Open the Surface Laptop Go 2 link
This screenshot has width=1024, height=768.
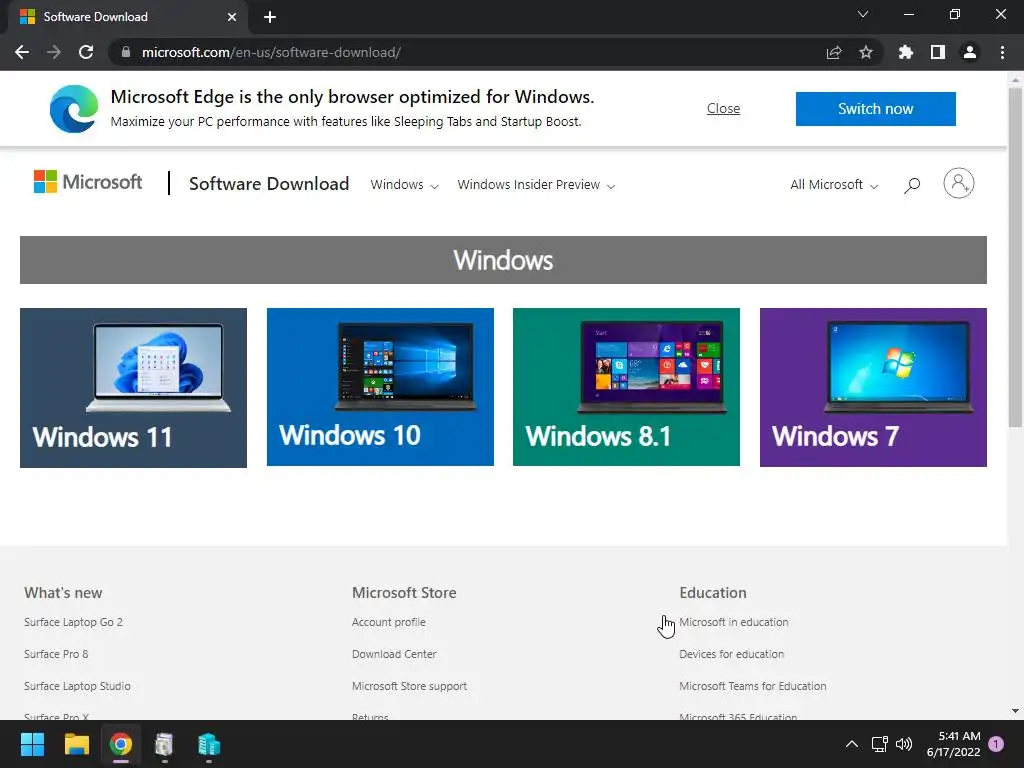tap(73, 622)
